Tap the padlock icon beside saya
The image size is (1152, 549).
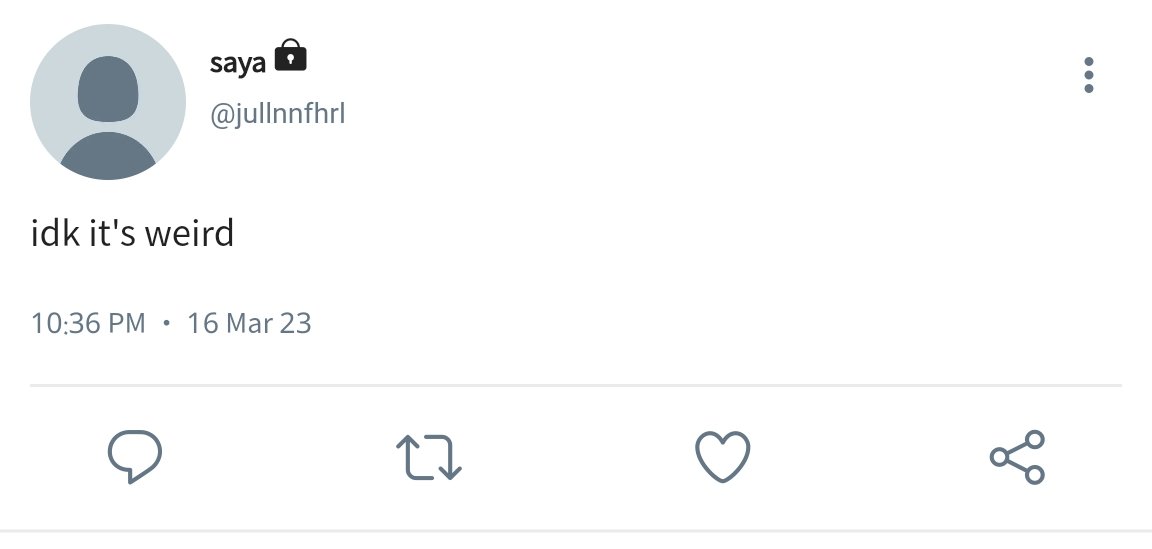point(290,56)
